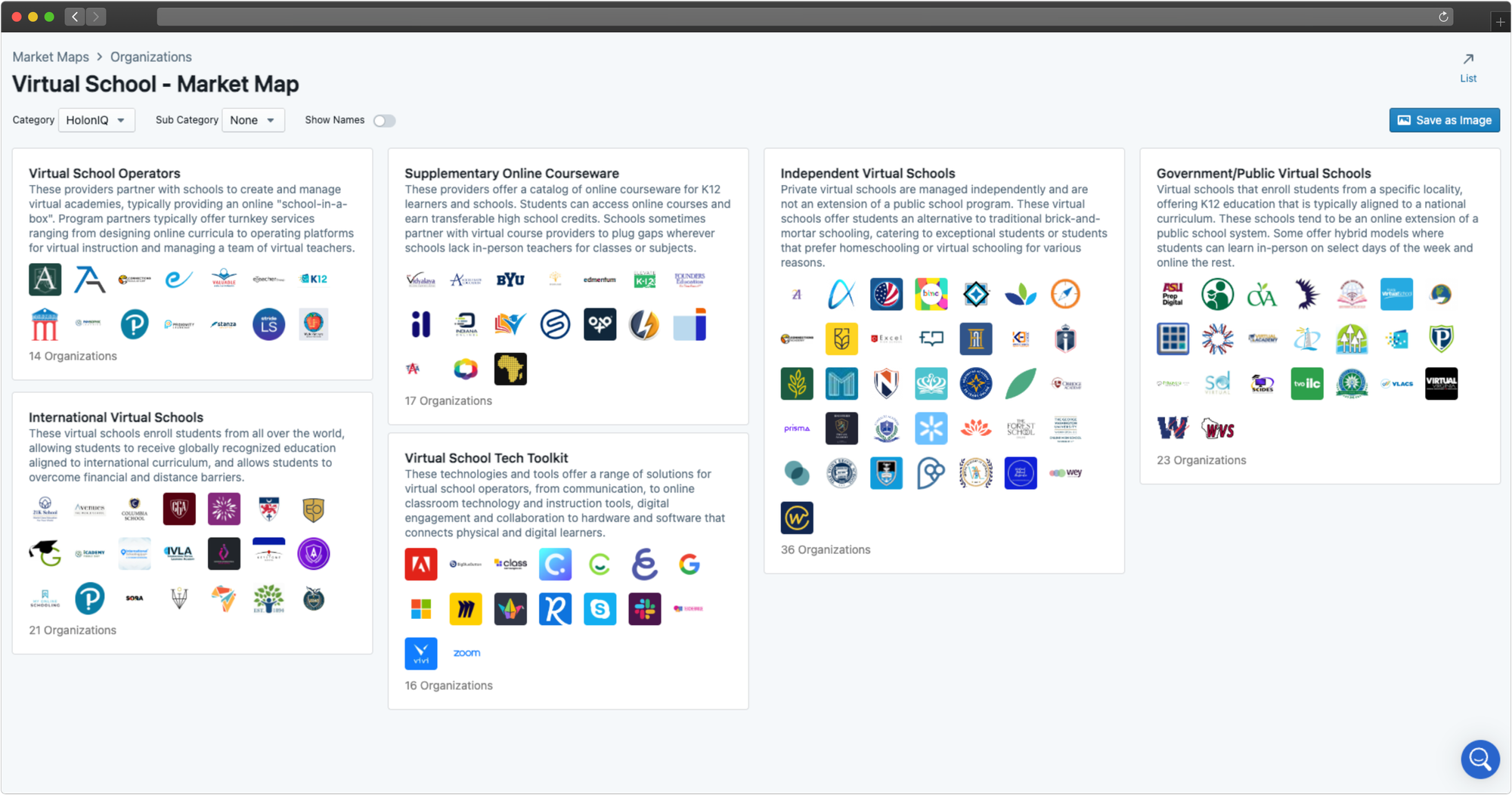Open a new browser tab
The height and width of the screenshot is (795, 1512).
(x=1501, y=21)
